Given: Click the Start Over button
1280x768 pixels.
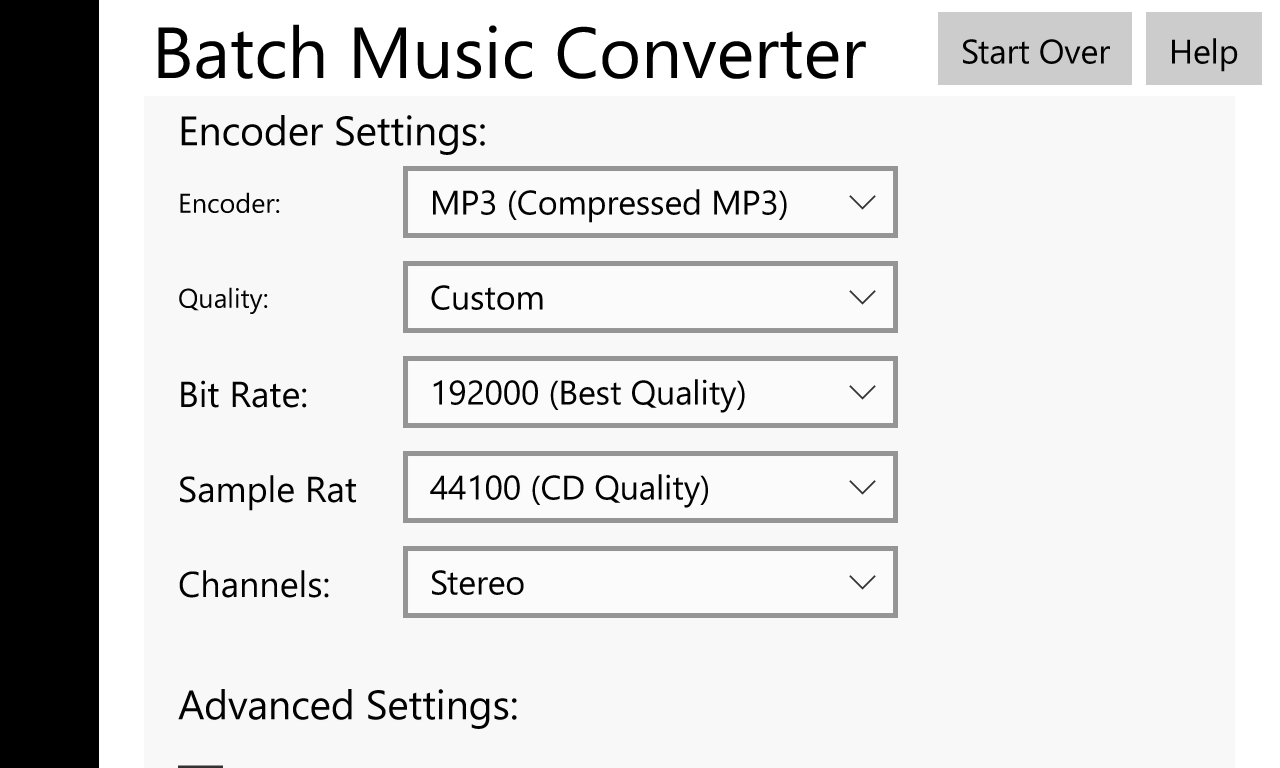Looking at the screenshot, I should [1034, 49].
